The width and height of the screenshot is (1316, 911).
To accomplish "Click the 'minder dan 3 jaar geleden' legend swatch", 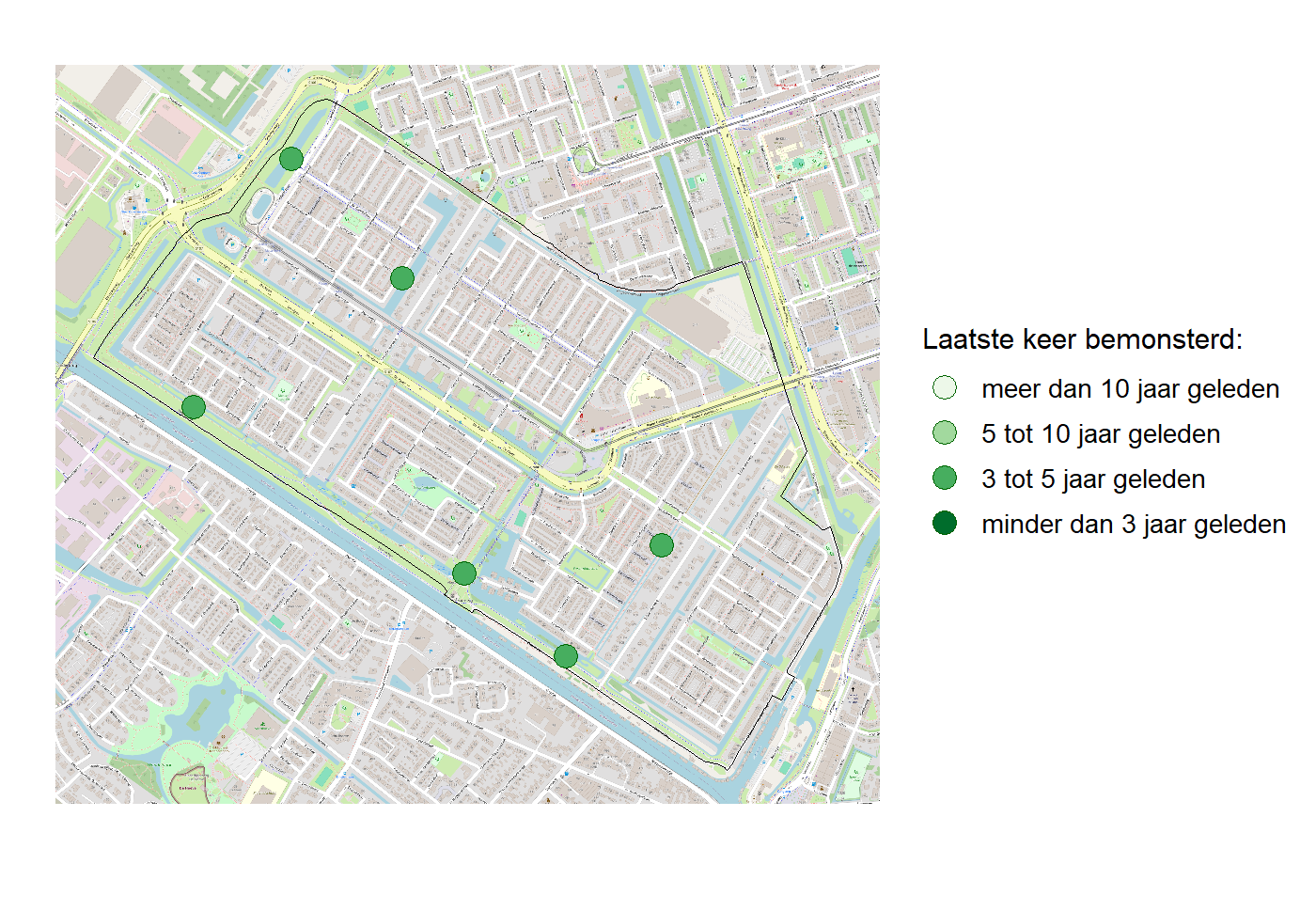I will [945, 524].
